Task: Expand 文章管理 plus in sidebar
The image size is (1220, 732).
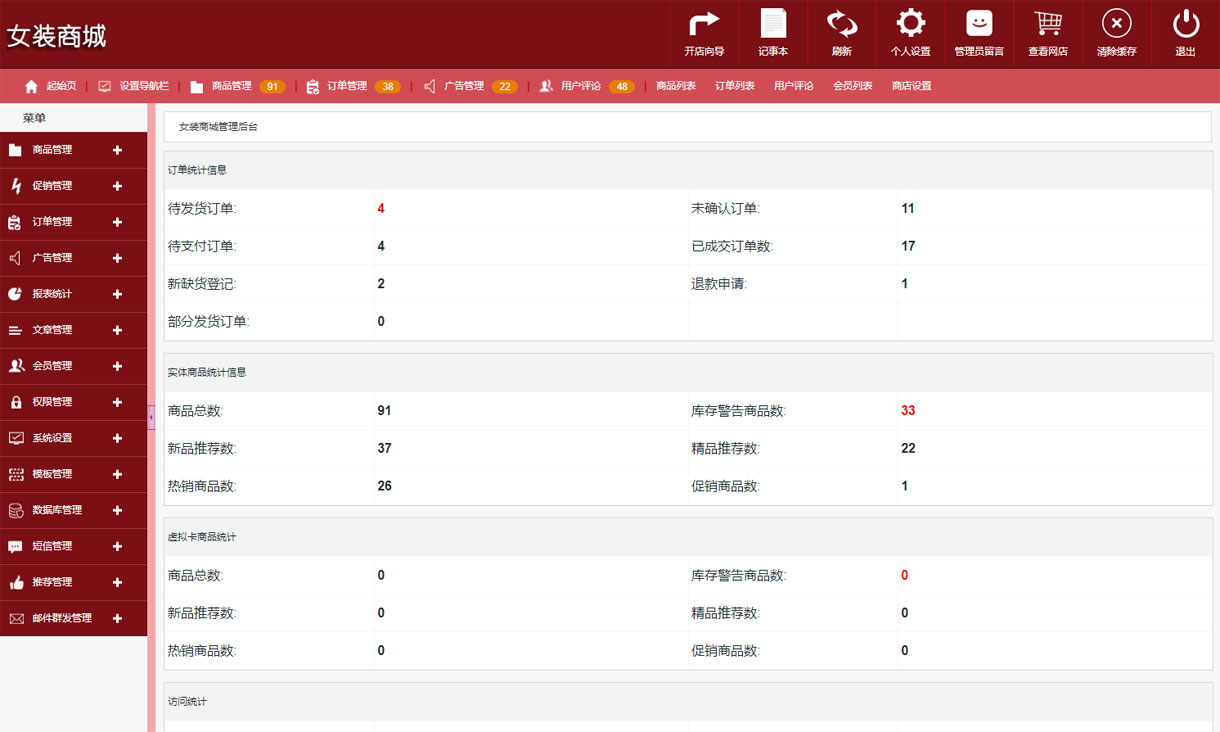Action: pos(117,330)
